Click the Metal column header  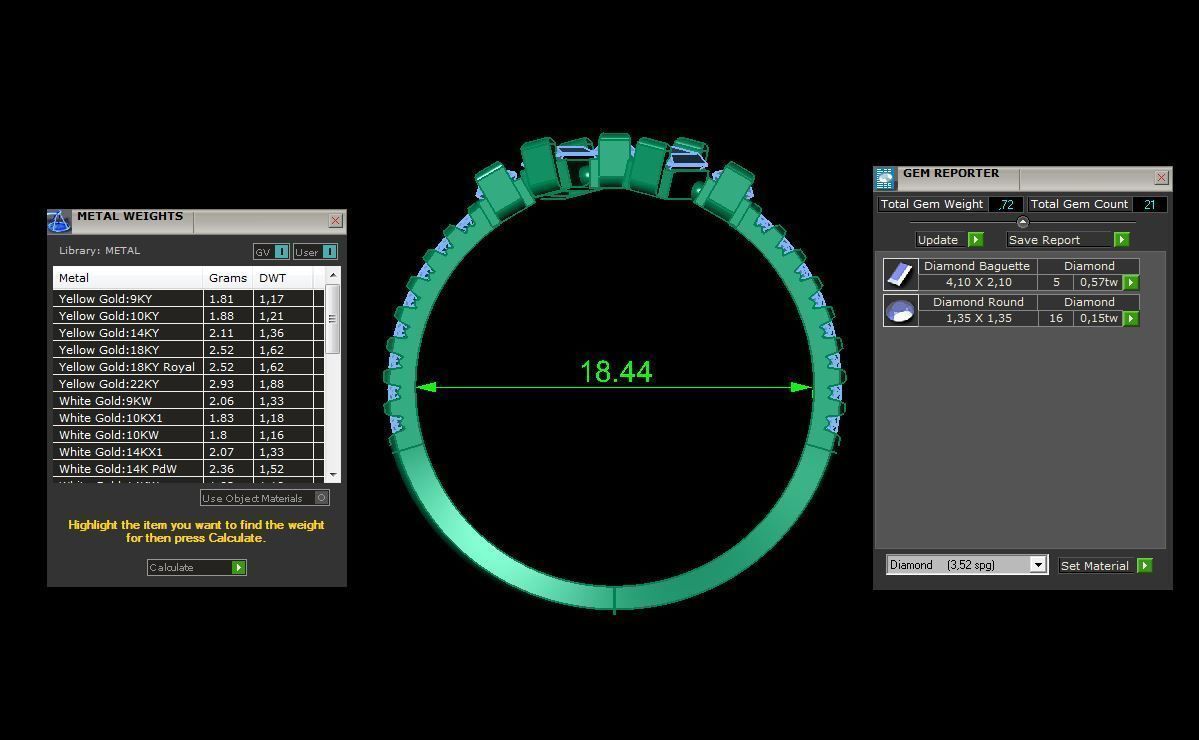pyautogui.click(x=128, y=278)
